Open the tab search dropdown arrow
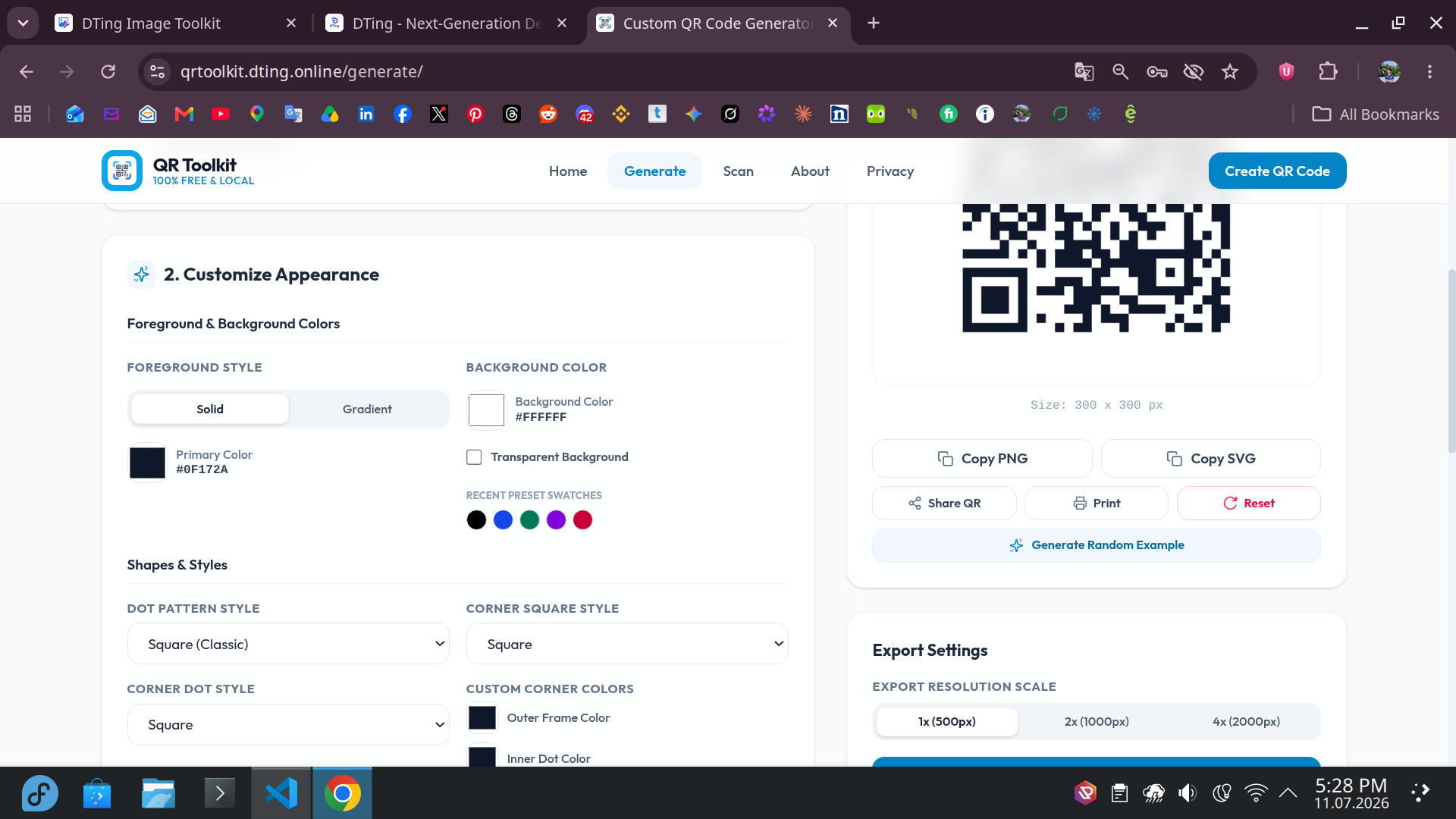Viewport: 1456px width, 819px height. point(23,23)
